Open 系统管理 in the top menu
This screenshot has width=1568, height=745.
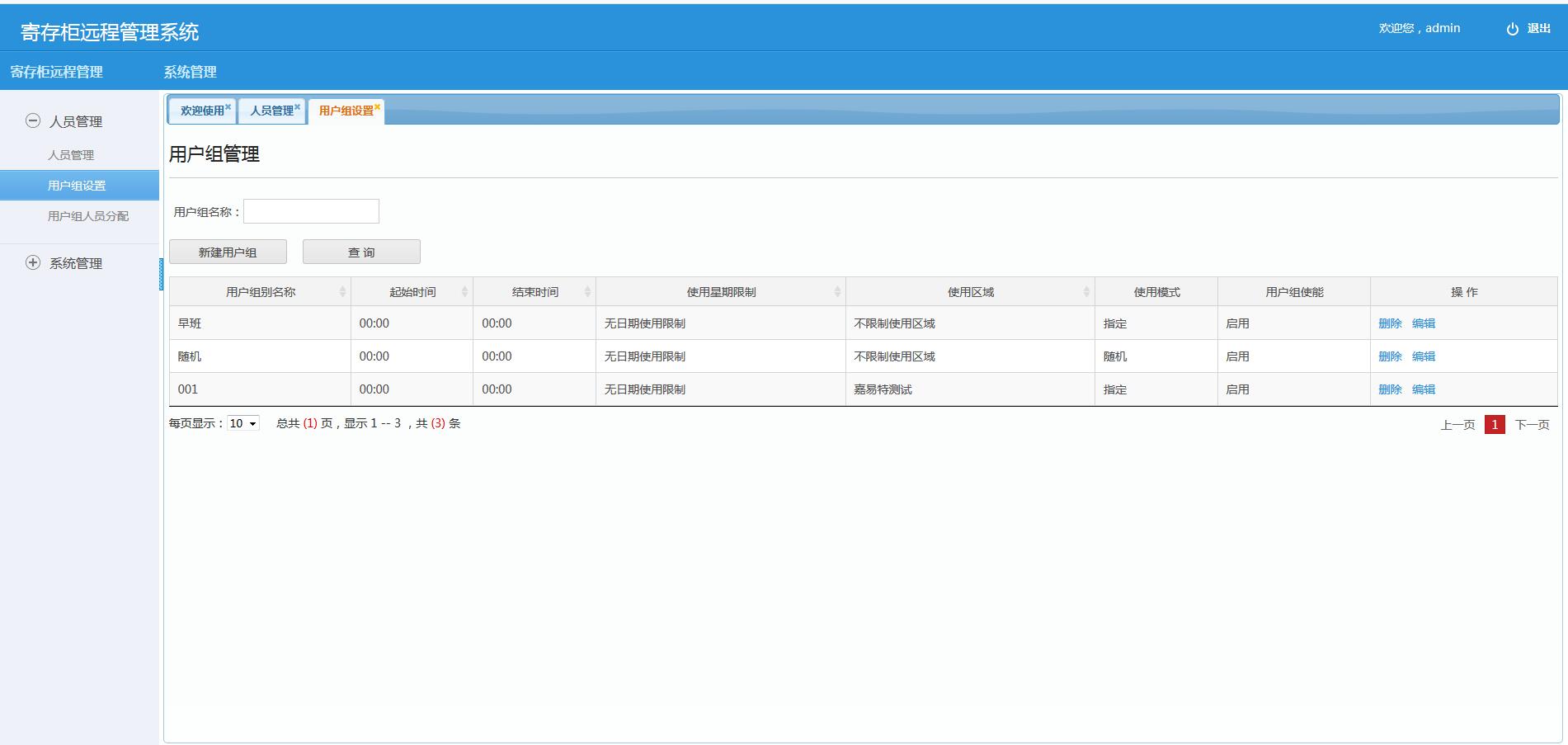coord(190,72)
